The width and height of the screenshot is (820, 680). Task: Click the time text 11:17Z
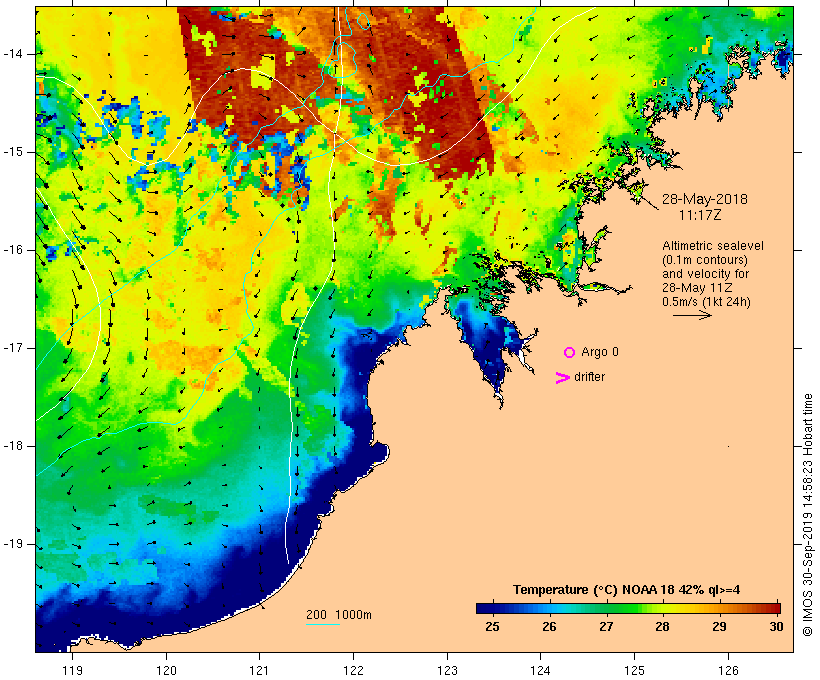tap(700, 215)
